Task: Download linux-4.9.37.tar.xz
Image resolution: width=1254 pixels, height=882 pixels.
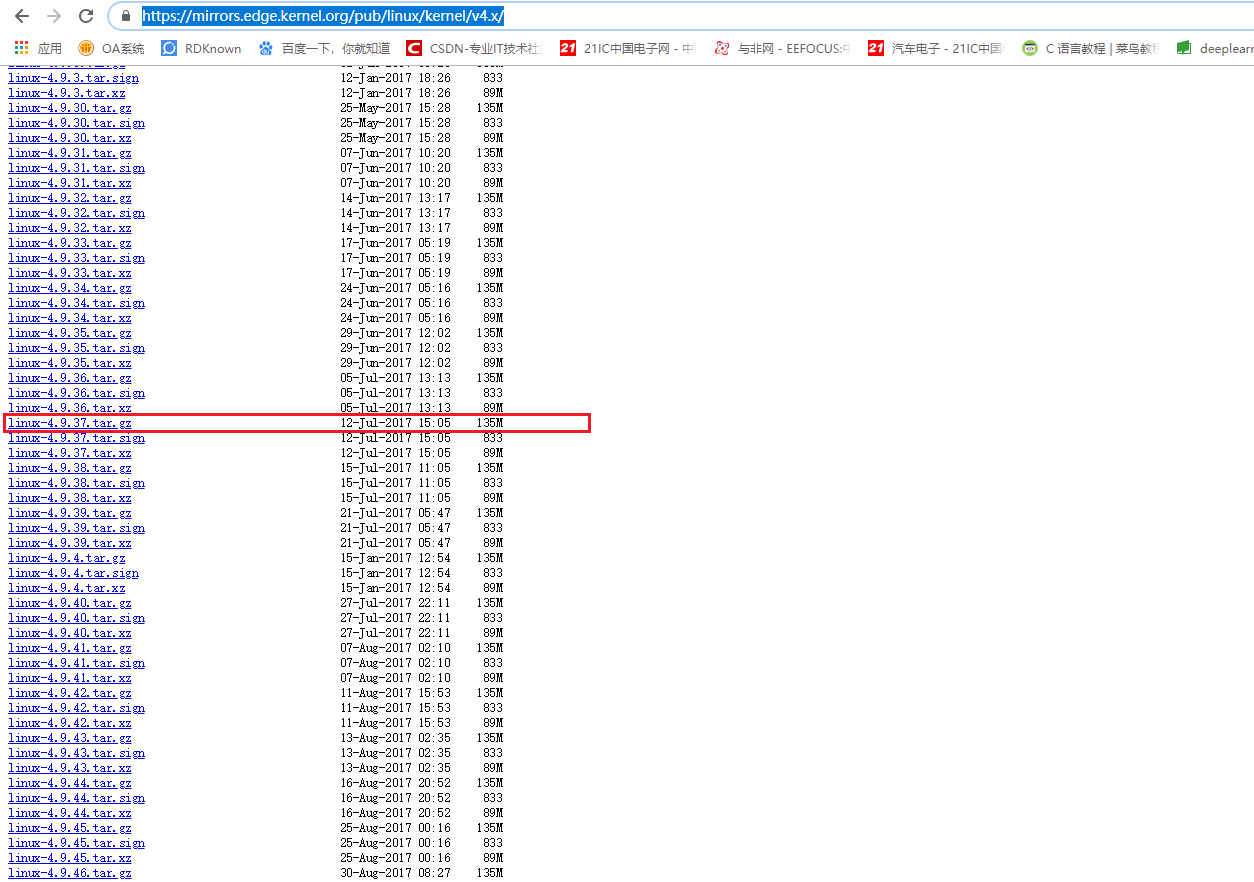Action: (69, 453)
